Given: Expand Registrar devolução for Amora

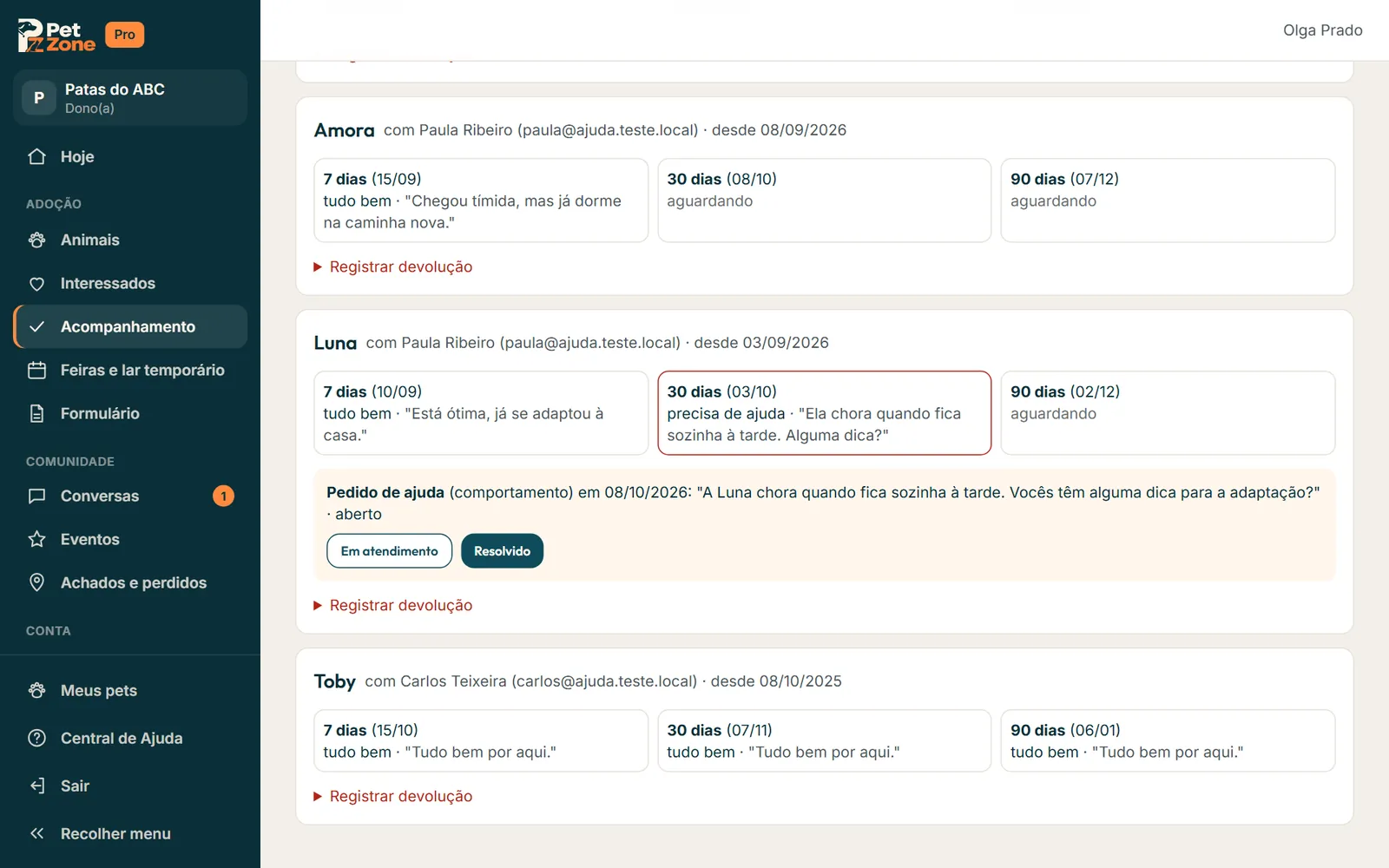Looking at the screenshot, I should 392,267.
